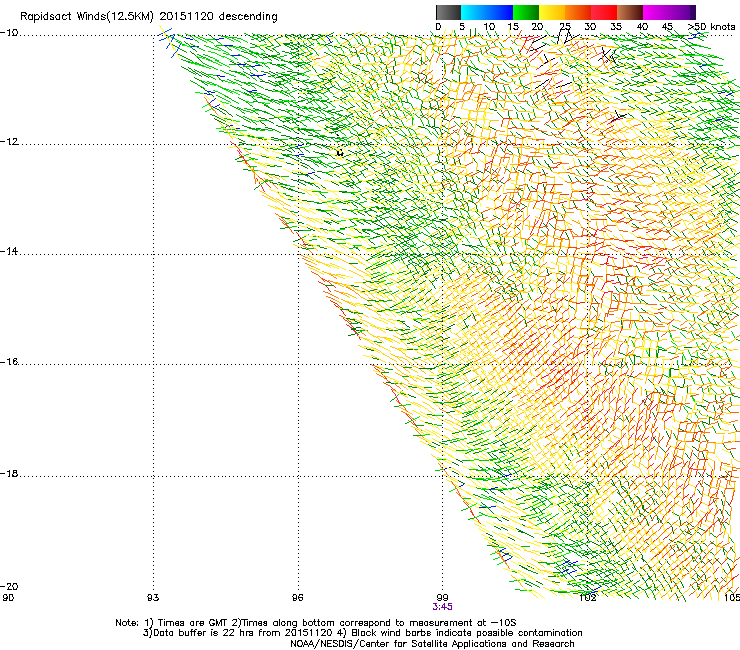Click the 'Data buffer is 22 hrs' note line
Image resolution: width=740 pixels, height=650 pixels.
pos(362,633)
